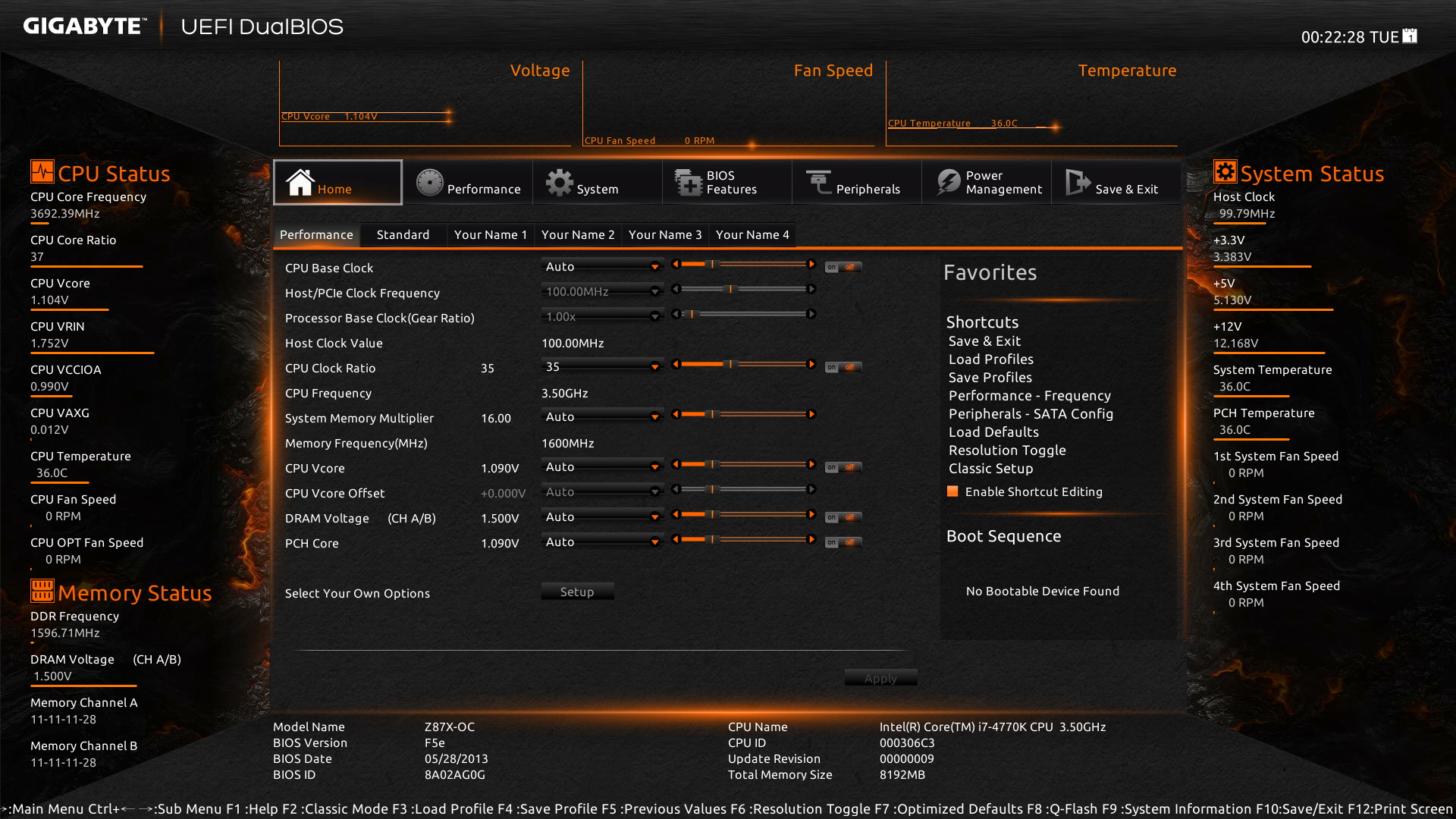Image resolution: width=1456 pixels, height=819 pixels.
Task: Open the Host/PCIe Clock Frequency dropdown
Action: [602, 291]
